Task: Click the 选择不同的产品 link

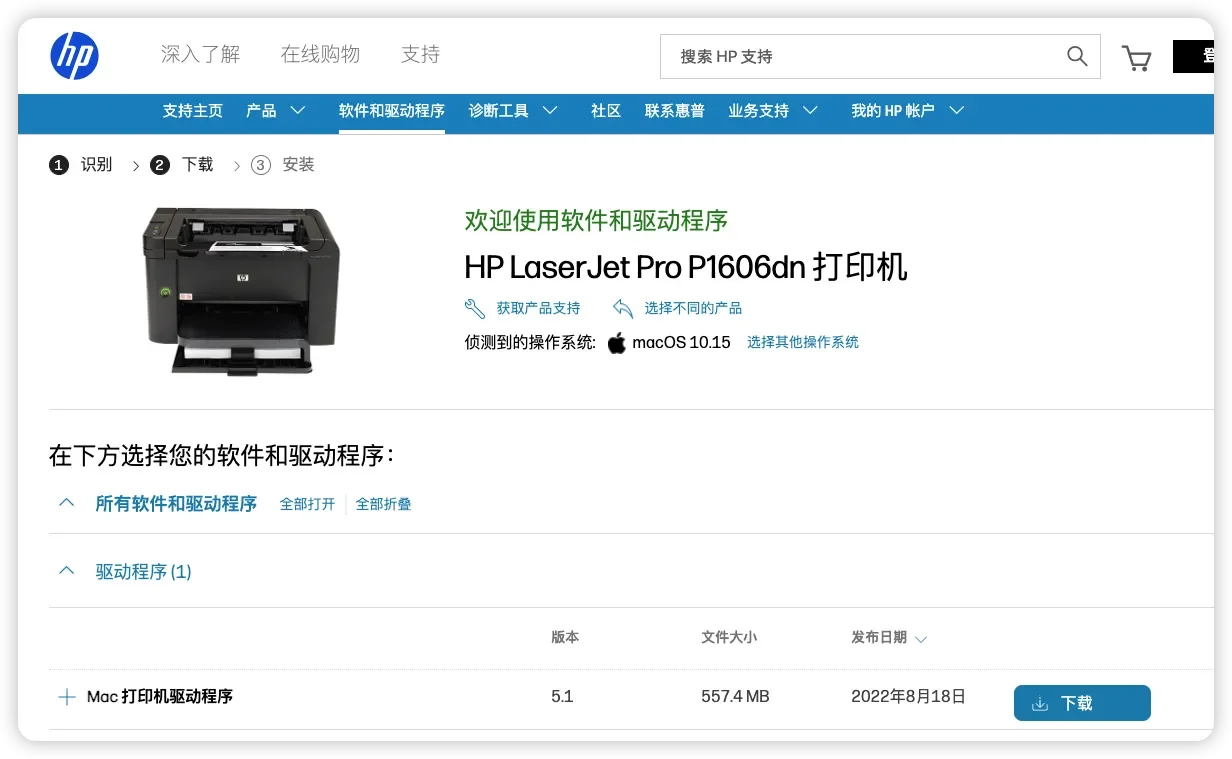Action: [x=693, y=308]
